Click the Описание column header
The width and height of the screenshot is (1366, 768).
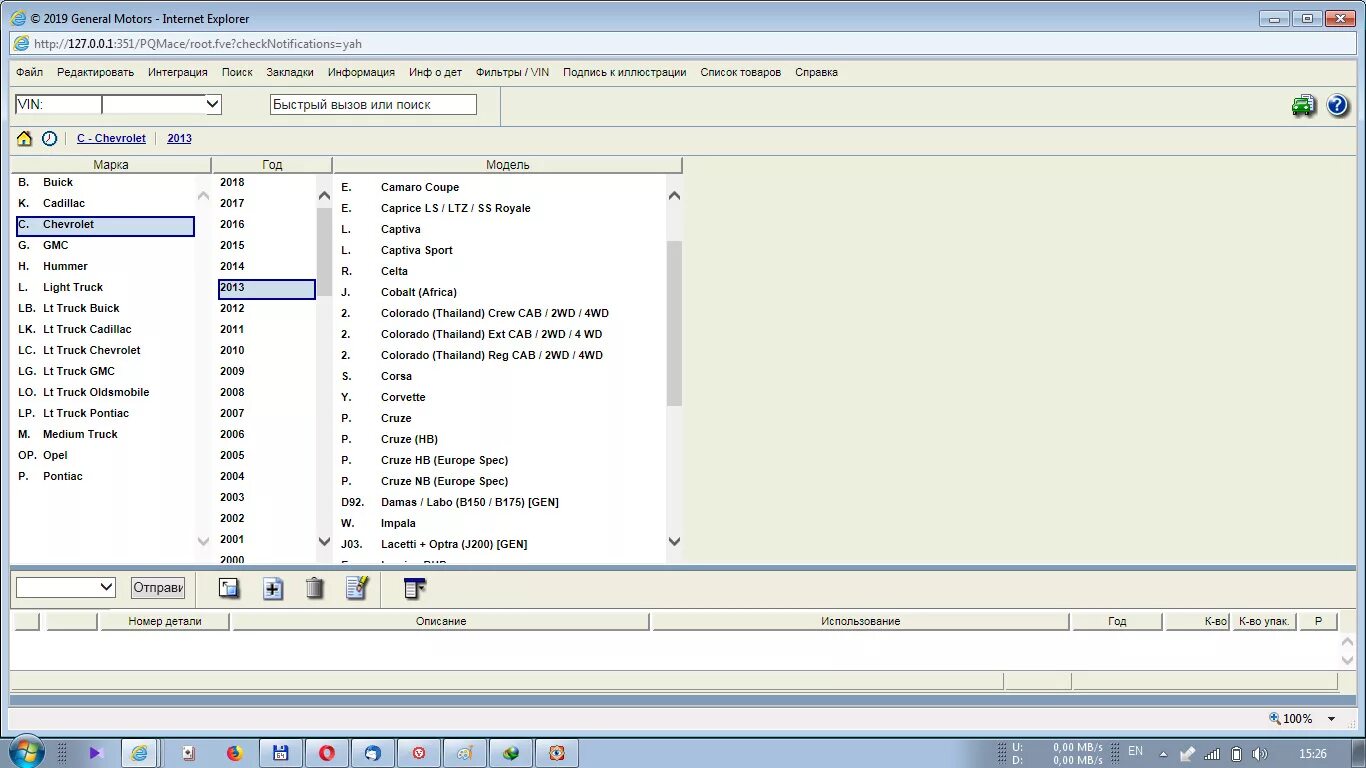tap(441, 621)
